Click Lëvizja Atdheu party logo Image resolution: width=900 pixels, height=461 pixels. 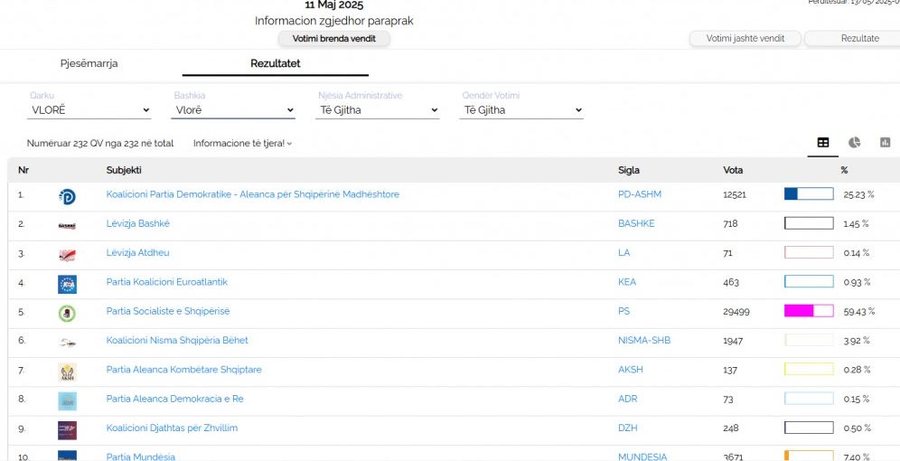[67, 255]
